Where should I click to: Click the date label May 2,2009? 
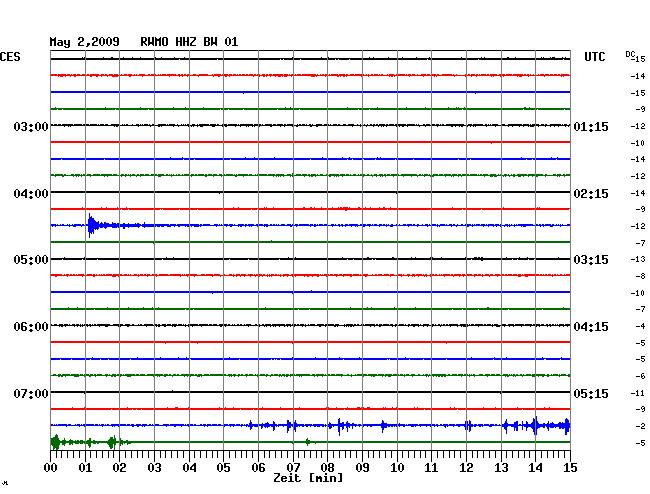(x=84, y=42)
